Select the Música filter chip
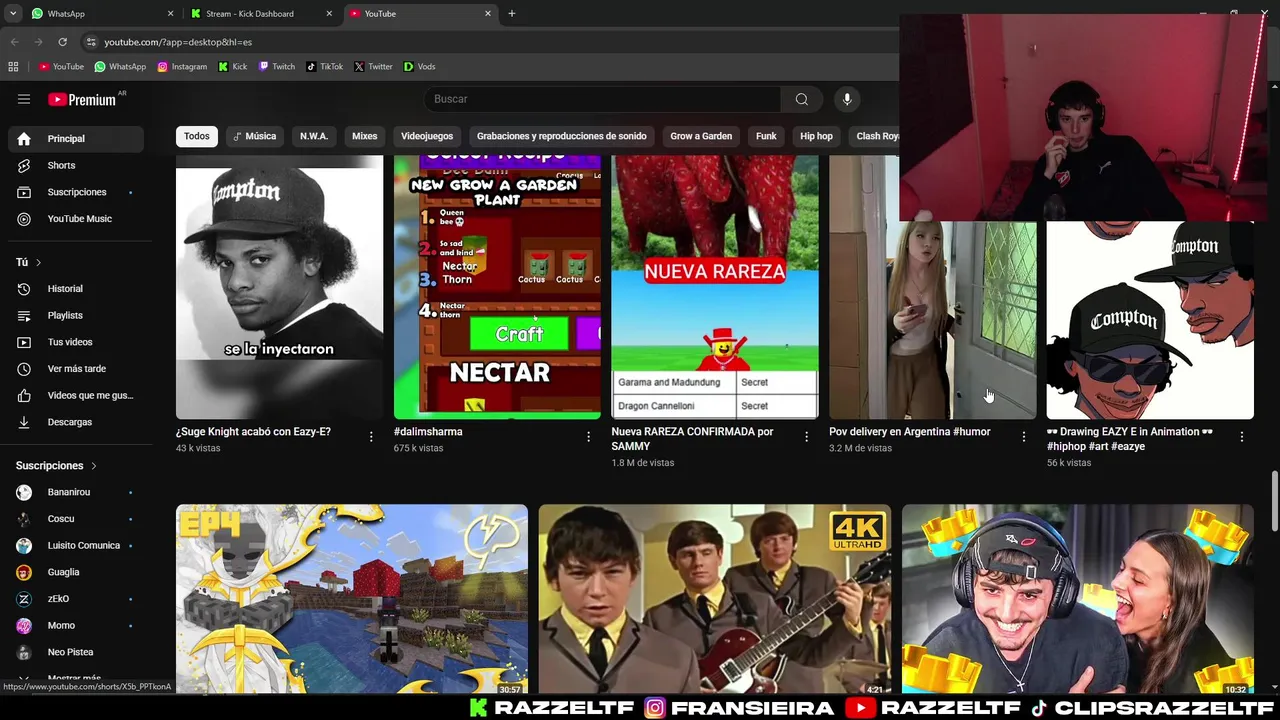Screen dimensions: 1280x720 pos(254,136)
